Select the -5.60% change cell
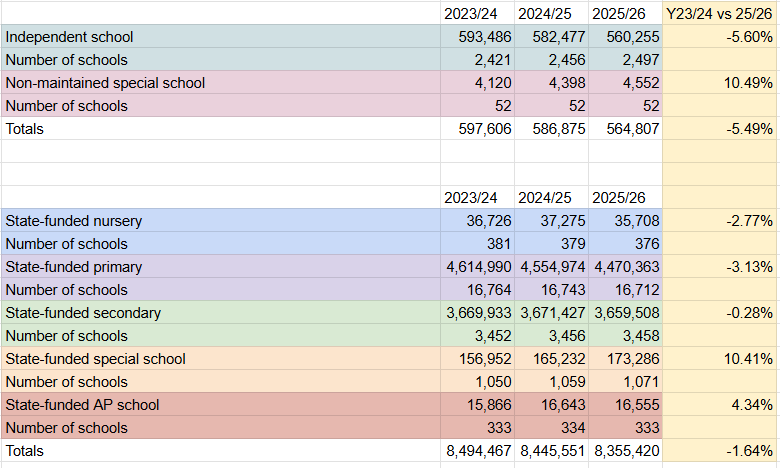The height and width of the screenshot is (468, 780). click(x=721, y=37)
